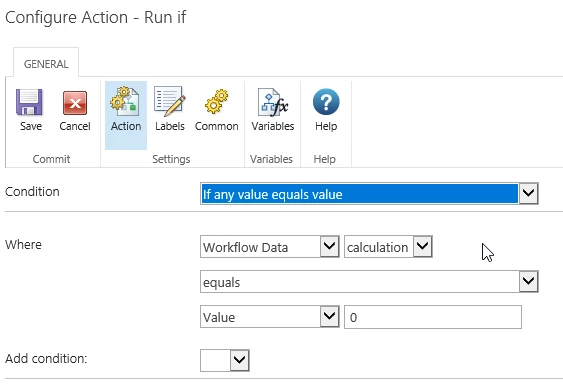Screen dimensions: 563x391
Task: Click the Commit group label
Action: tap(51, 159)
